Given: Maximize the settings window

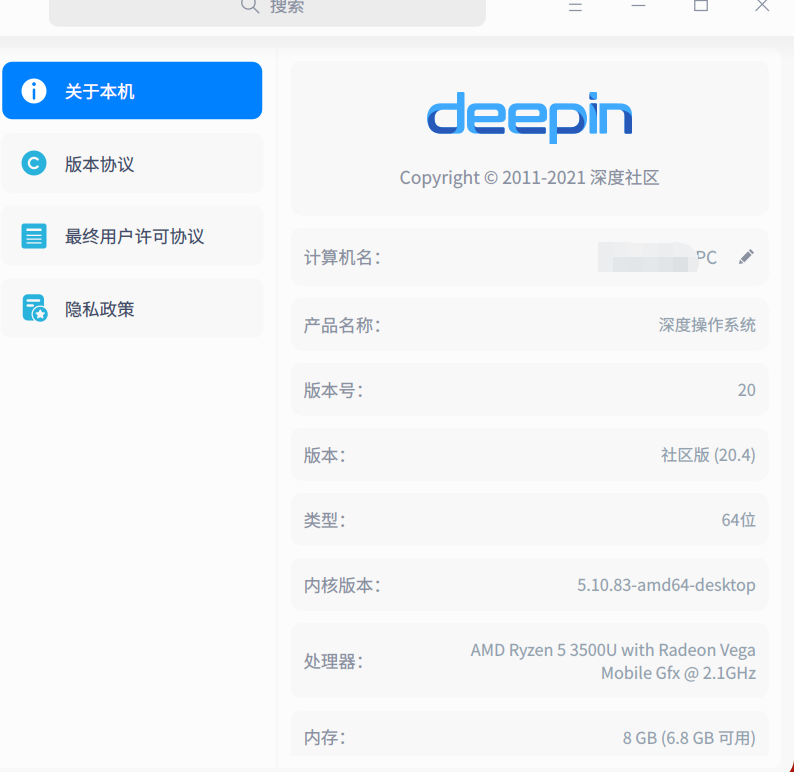Looking at the screenshot, I should 701,6.
